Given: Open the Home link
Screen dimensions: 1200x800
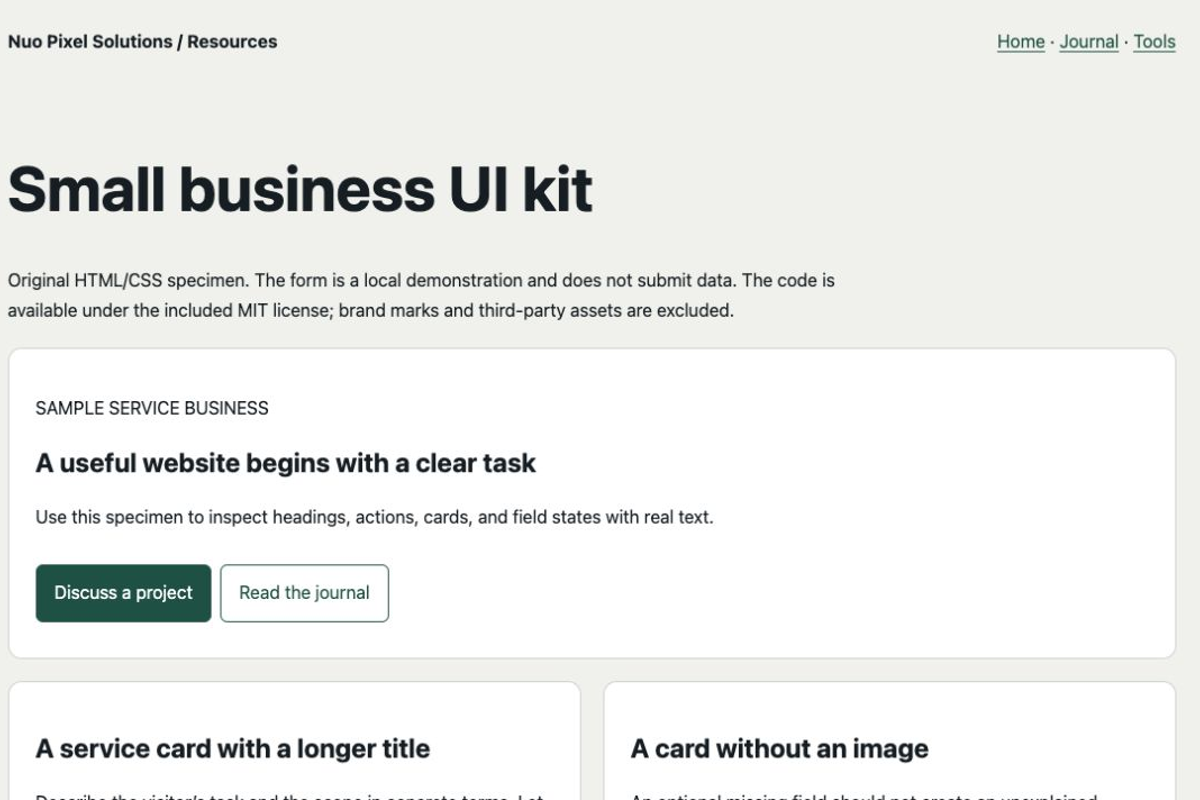Looking at the screenshot, I should coord(1021,42).
